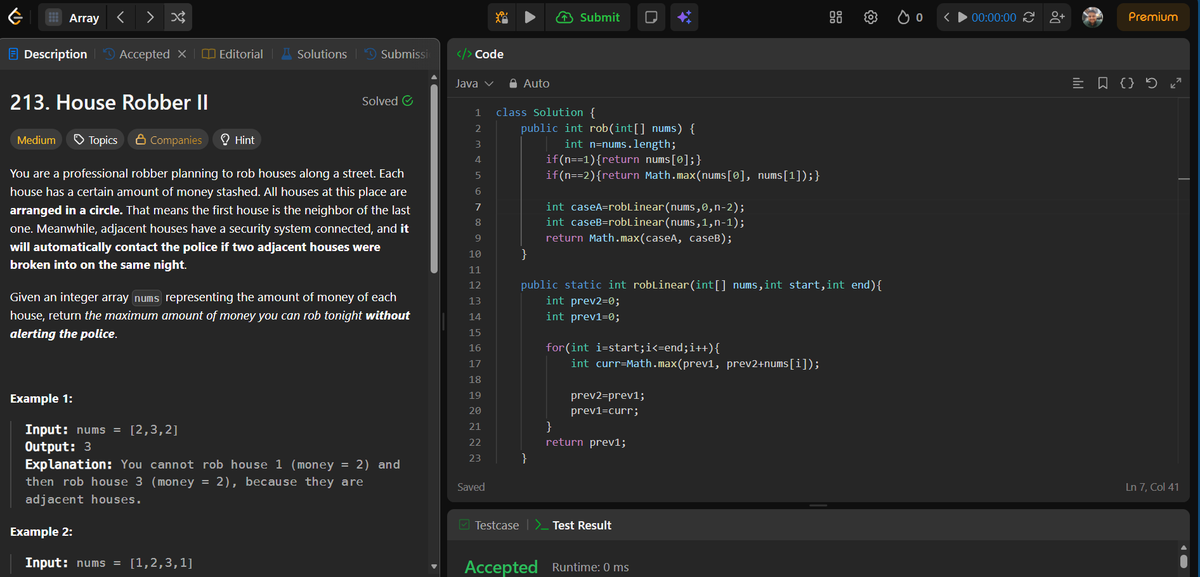Screen dimensions: 1200x577
Task: Open the notes sticky icon
Action: 651,17
